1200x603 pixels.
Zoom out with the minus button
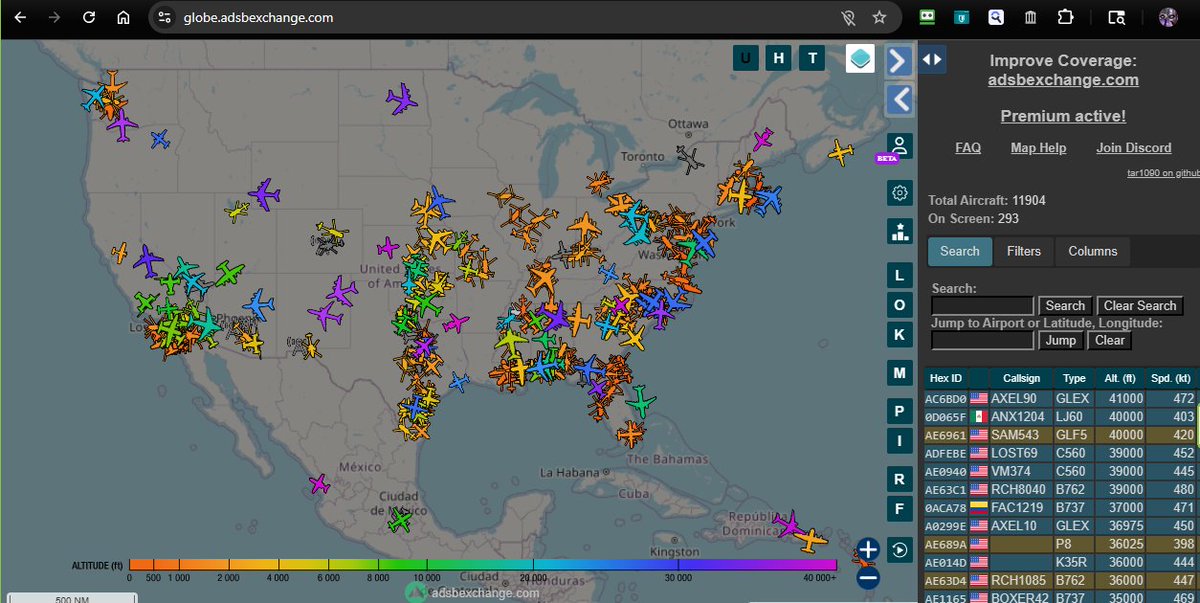pyautogui.click(x=867, y=577)
